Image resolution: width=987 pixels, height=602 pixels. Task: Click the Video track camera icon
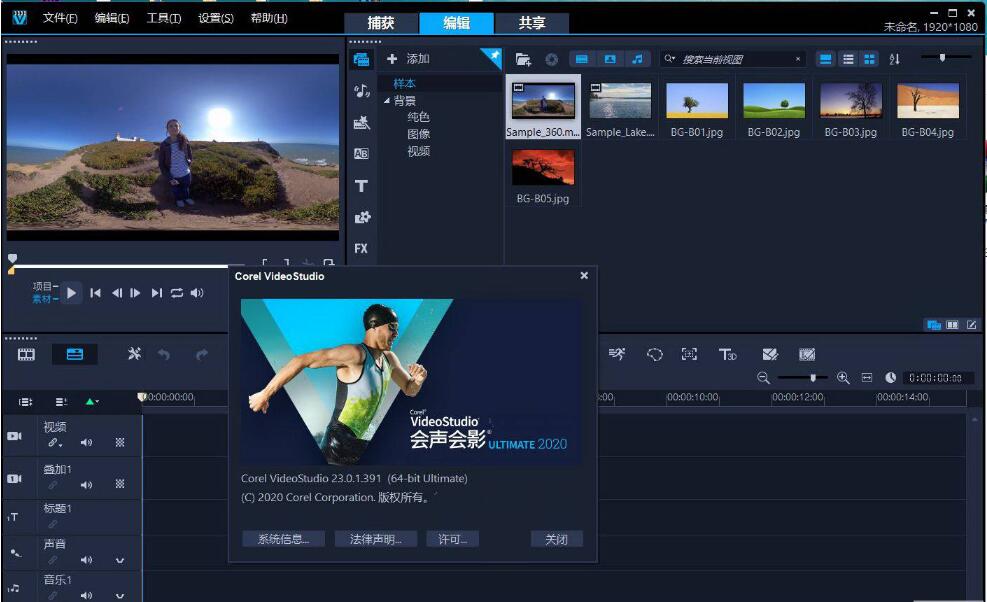click(x=14, y=436)
